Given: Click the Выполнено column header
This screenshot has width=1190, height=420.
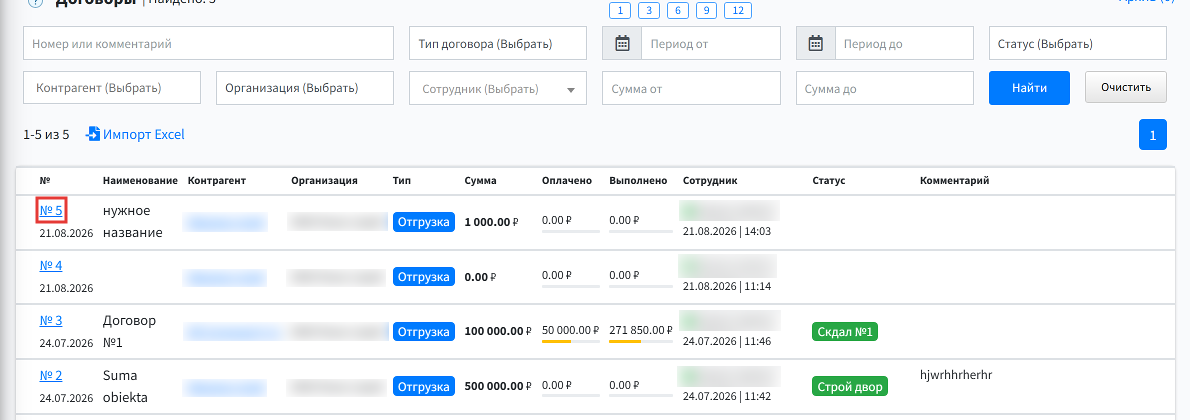Looking at the screenshot, I should coord(638,181).
